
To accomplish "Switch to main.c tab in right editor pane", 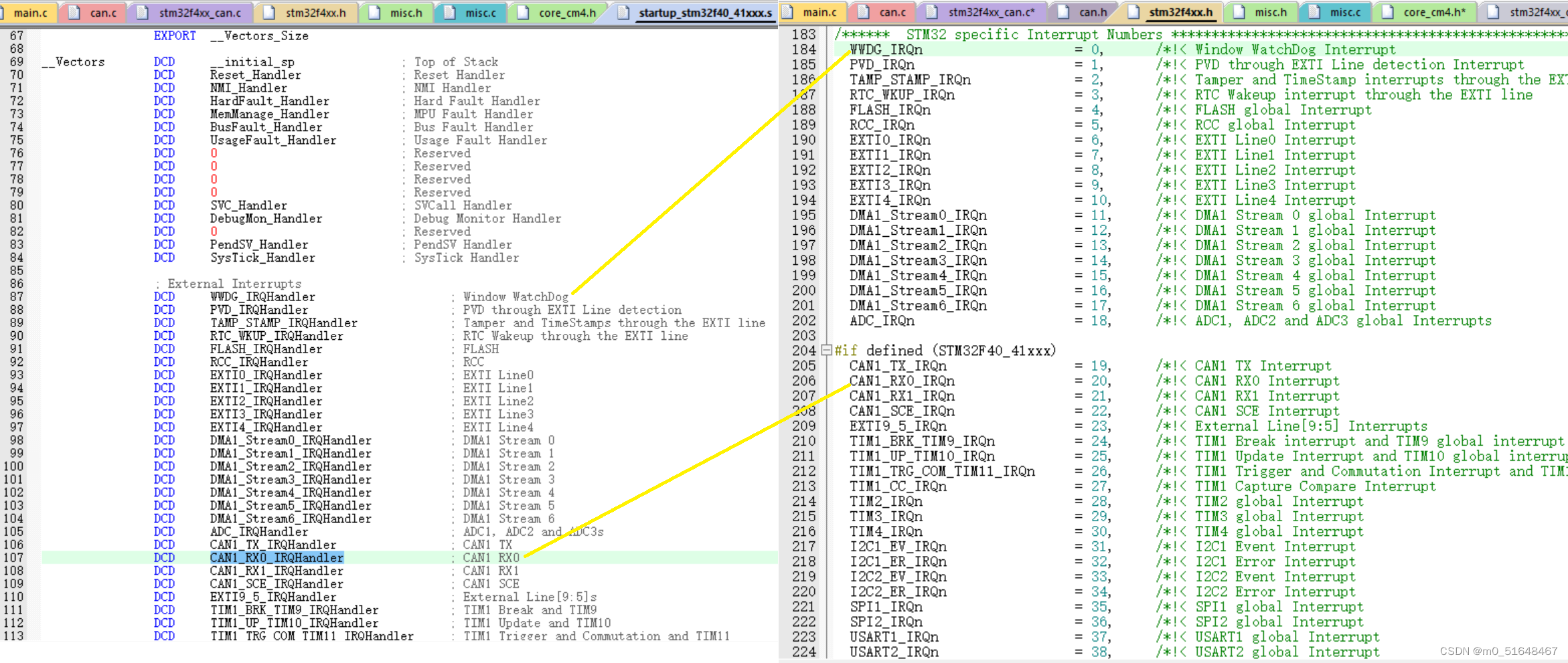I will (813, 12).
